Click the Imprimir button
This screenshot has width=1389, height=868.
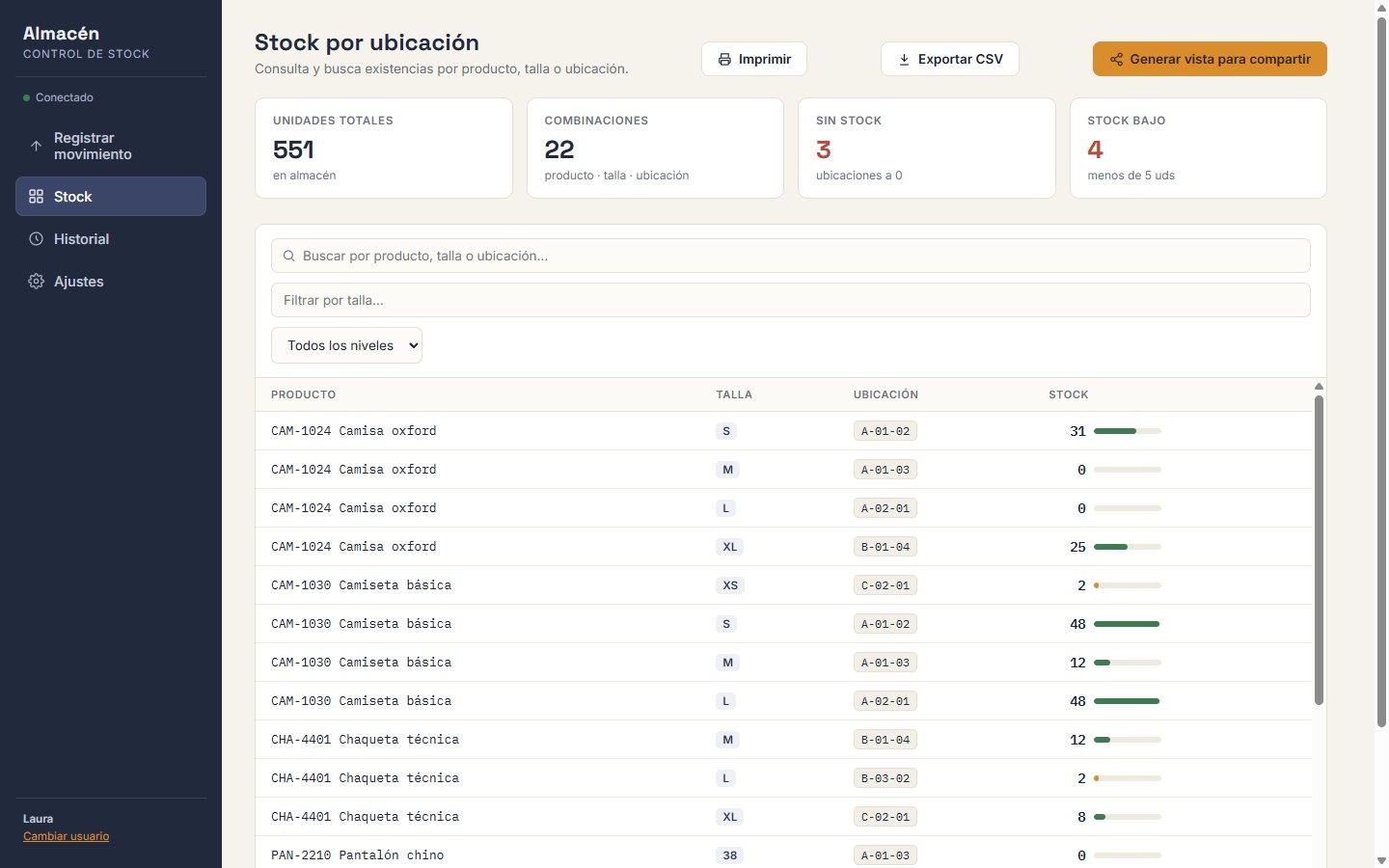754,60
